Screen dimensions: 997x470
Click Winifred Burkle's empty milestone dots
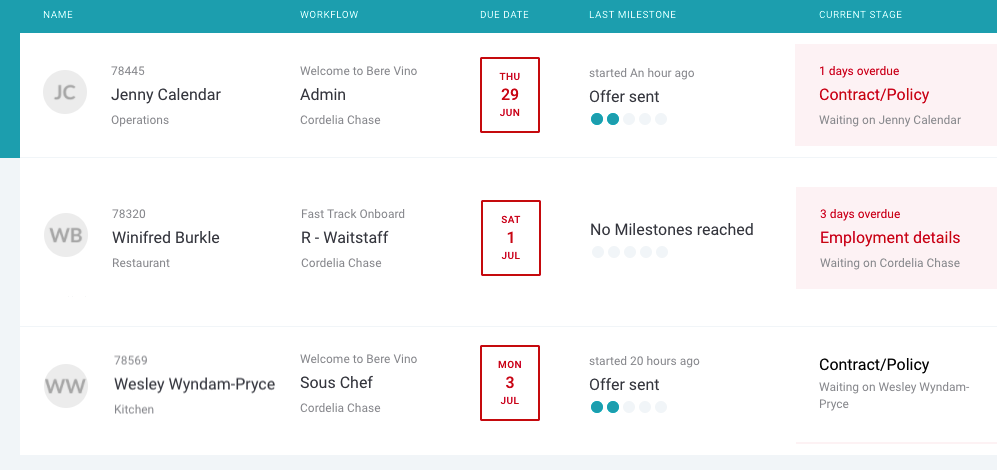[x=629, y=252]
